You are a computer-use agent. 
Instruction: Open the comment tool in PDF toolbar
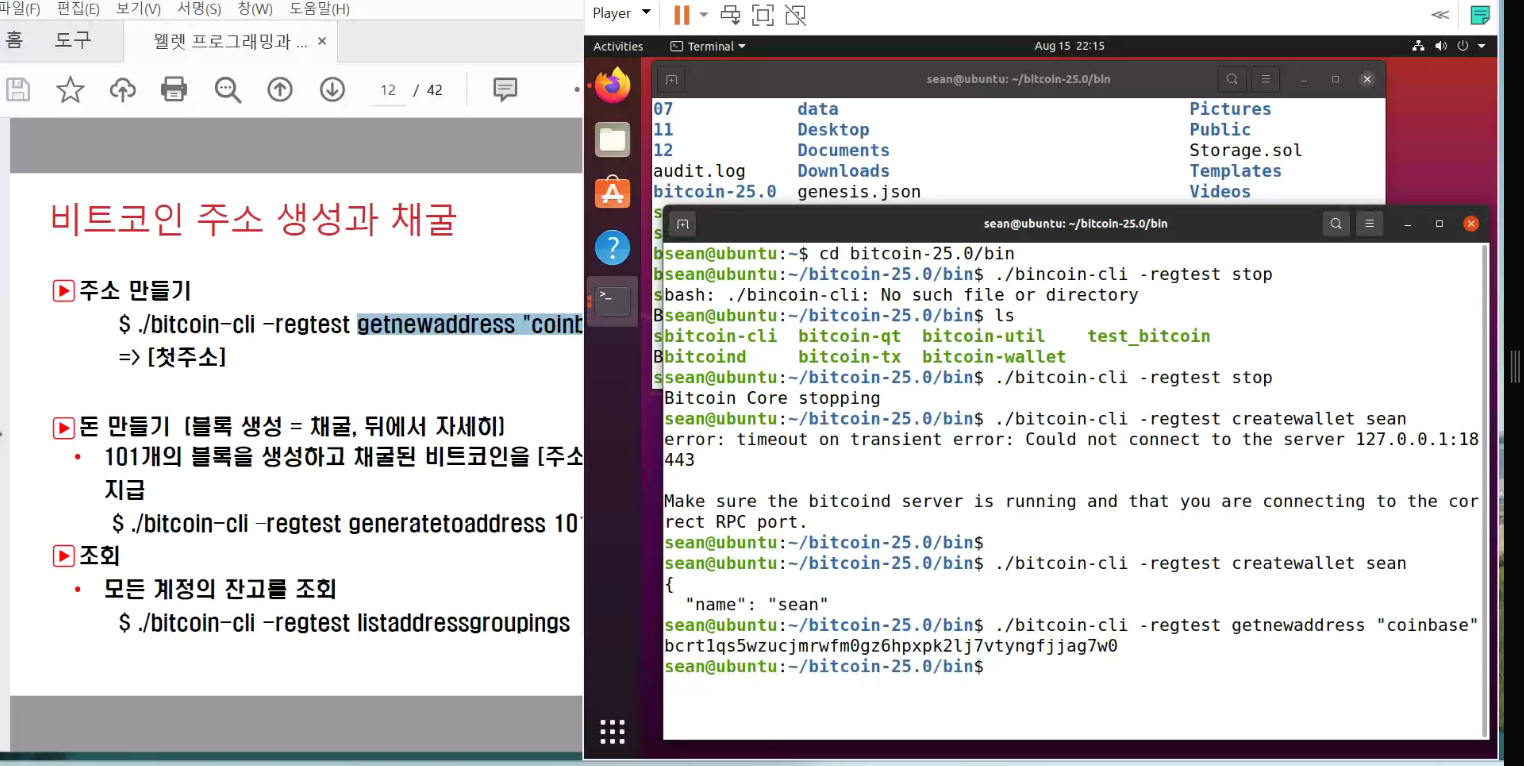pyautogui.click(x=506, y=90)
